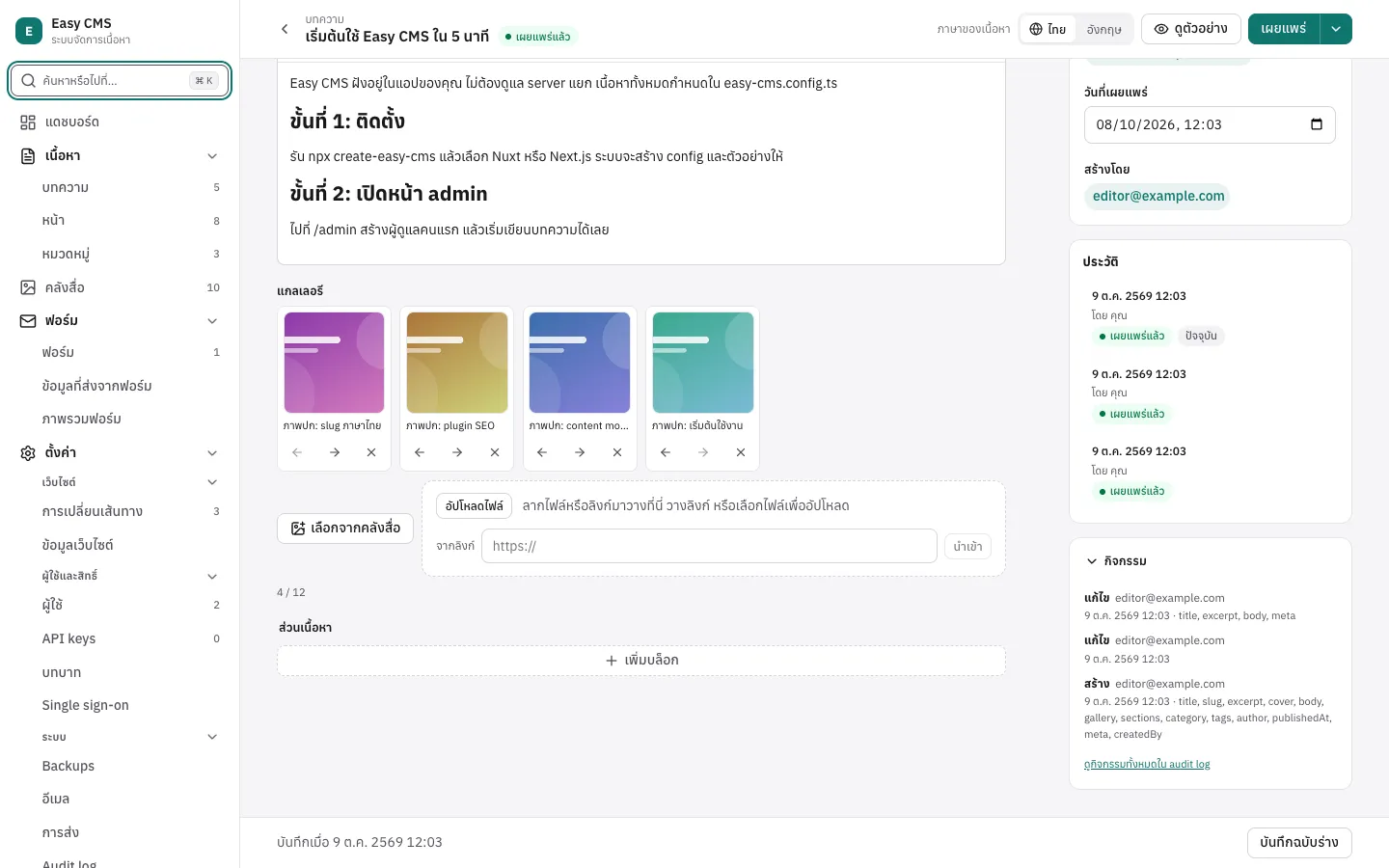Remove 'slug ภาษาไทย' gallery image
Viewport: 1389px width, 868px height.
click(x=371, y=452)
